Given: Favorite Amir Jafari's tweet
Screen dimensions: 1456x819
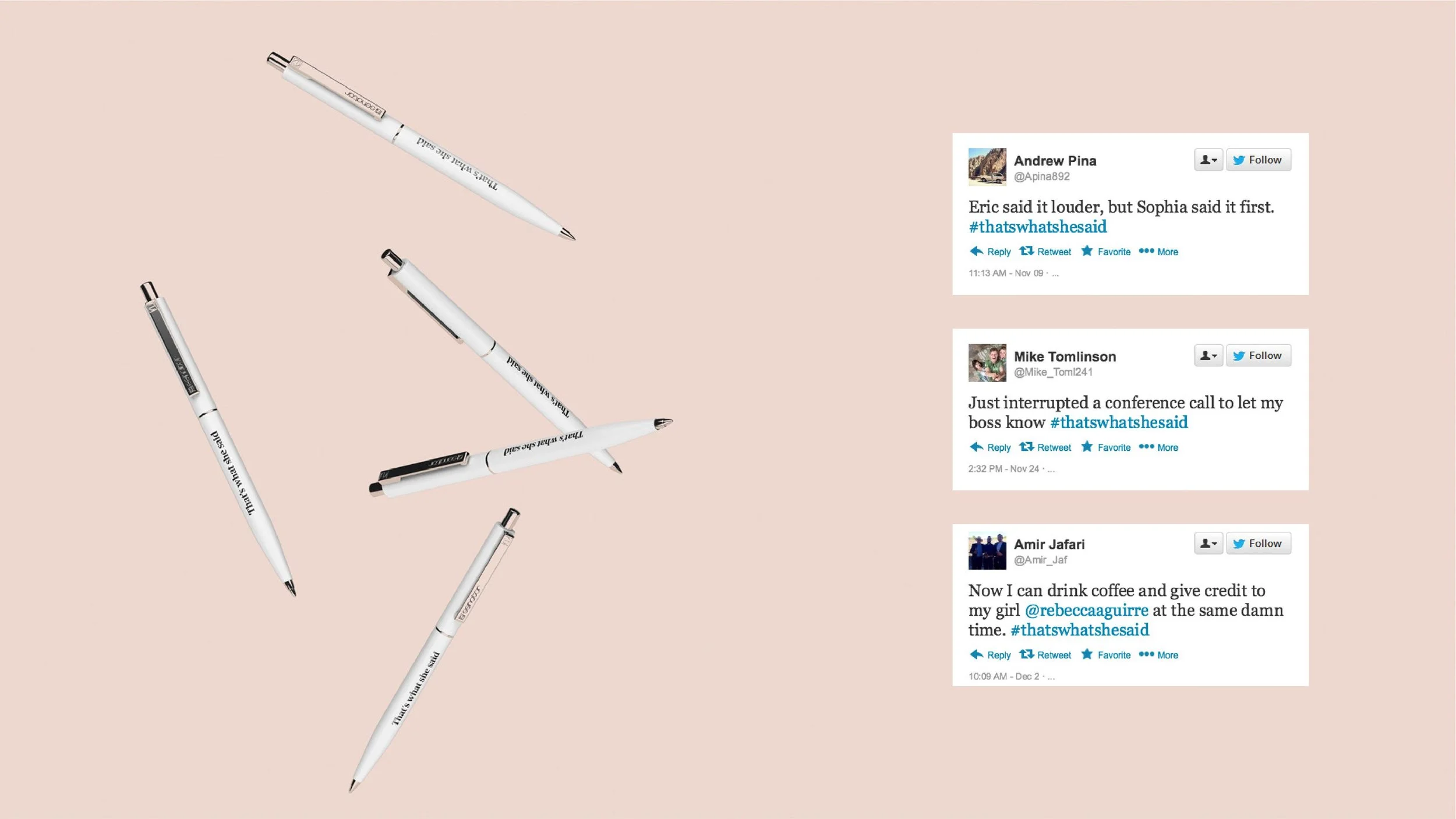Looking at the screenshot, I should tap(1106, 655).
